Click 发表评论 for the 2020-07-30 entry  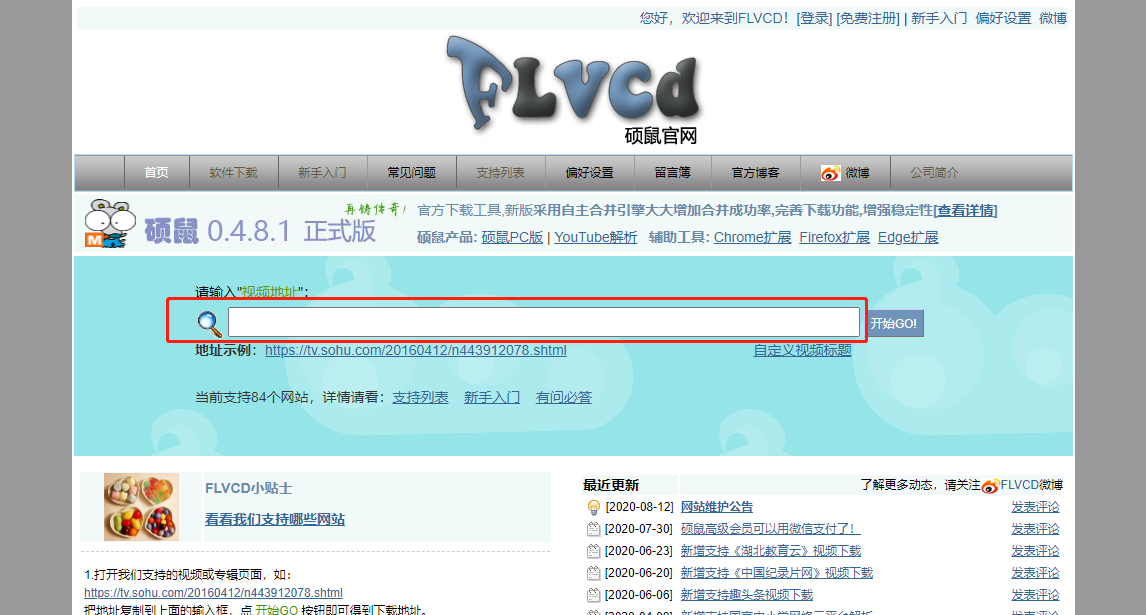(x=1035, y=529)
